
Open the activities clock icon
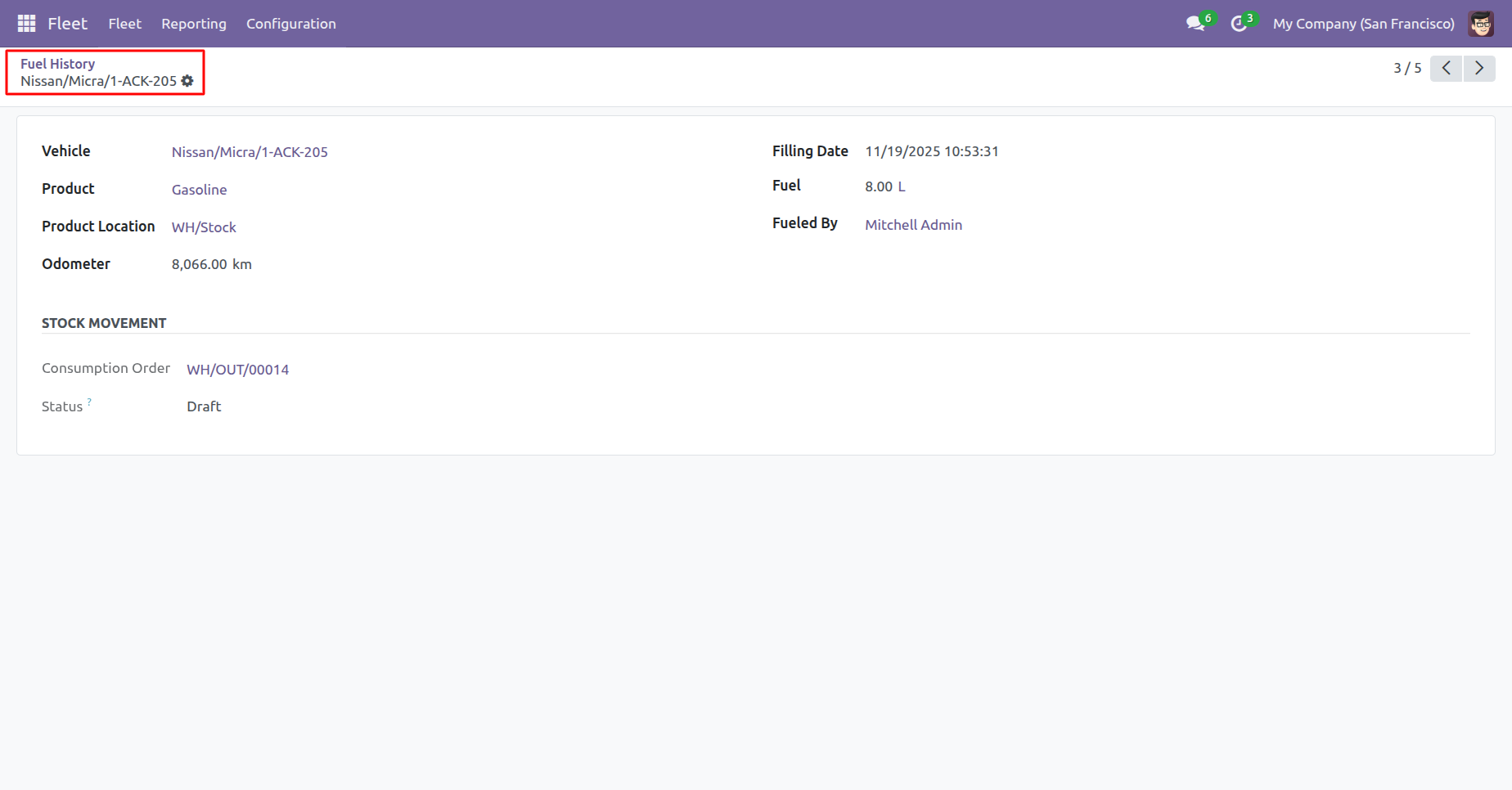tap(1239, 24)
